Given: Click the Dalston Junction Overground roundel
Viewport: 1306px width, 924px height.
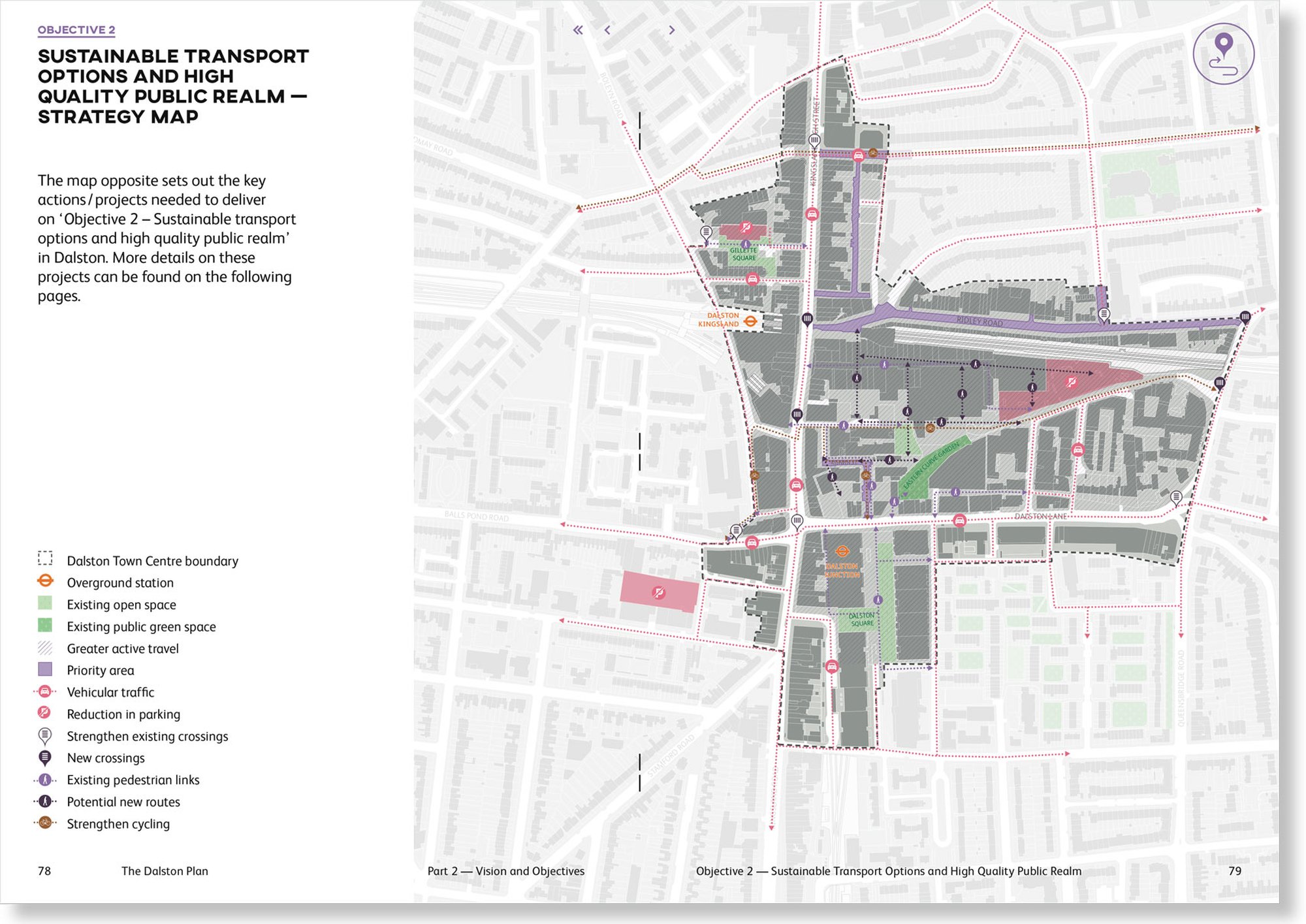Looking at the screenshot, I should [x=842, y=552].
